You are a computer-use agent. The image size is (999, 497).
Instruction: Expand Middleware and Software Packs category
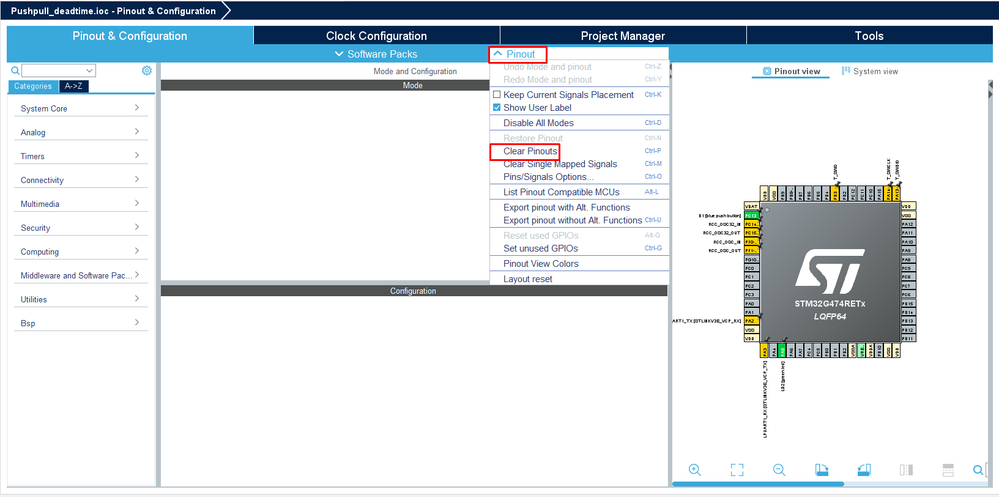[x=80, y=275]
